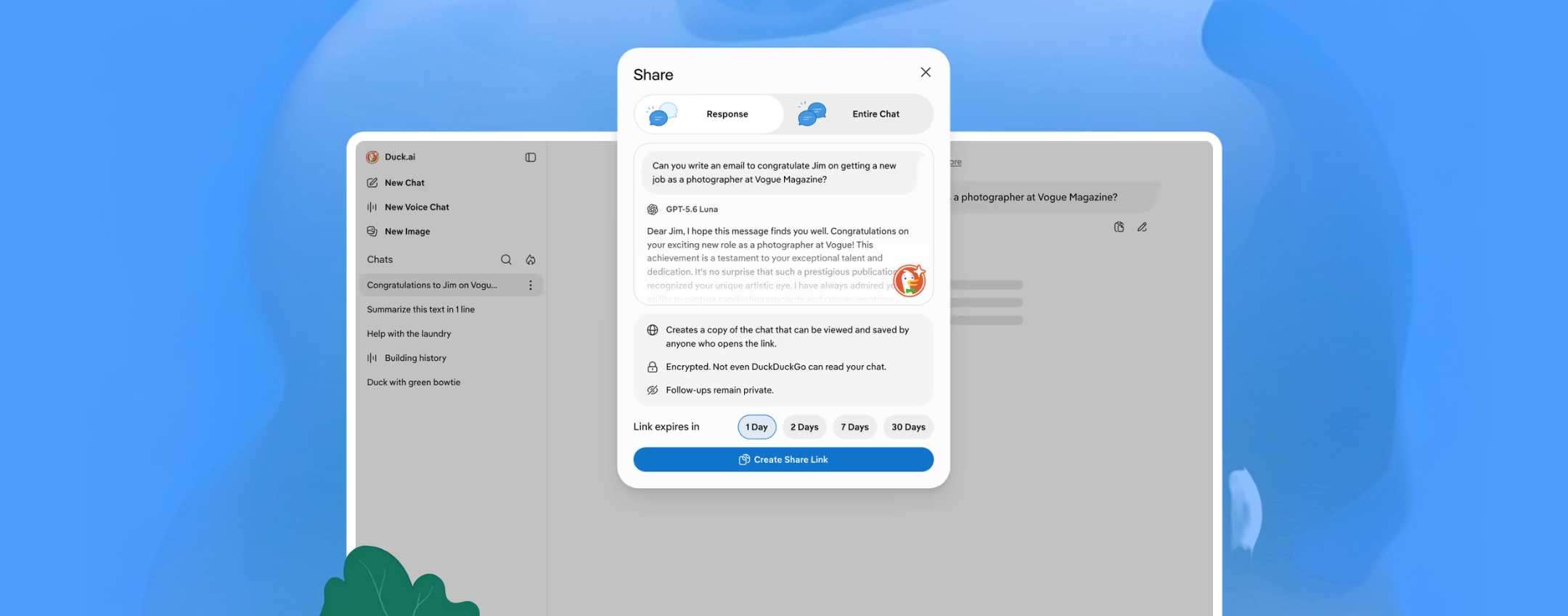Click the New Image icon

tap(372, 231)
